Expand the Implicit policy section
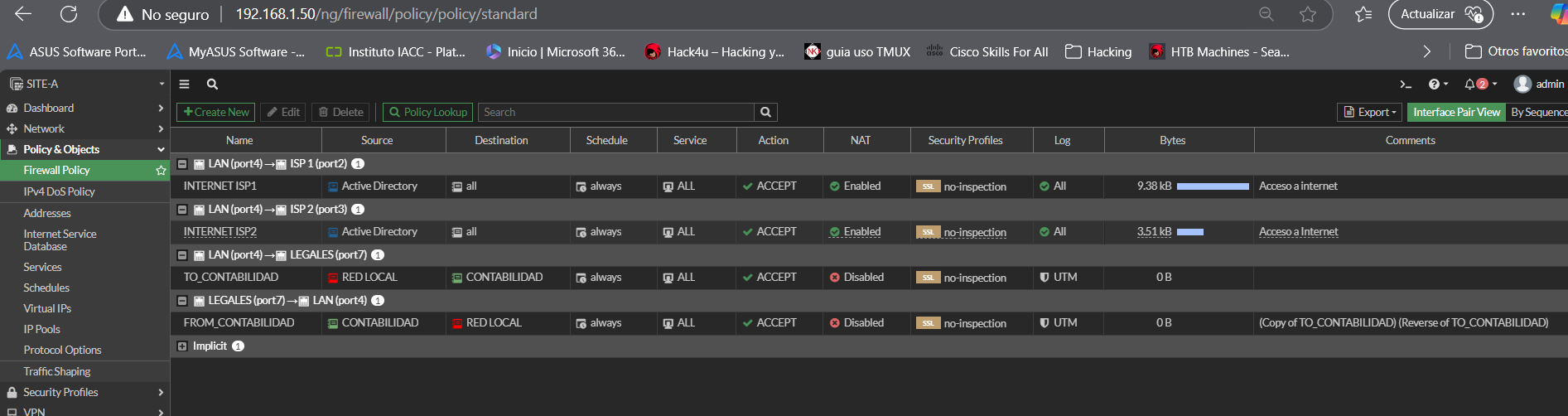 [182, 346]
